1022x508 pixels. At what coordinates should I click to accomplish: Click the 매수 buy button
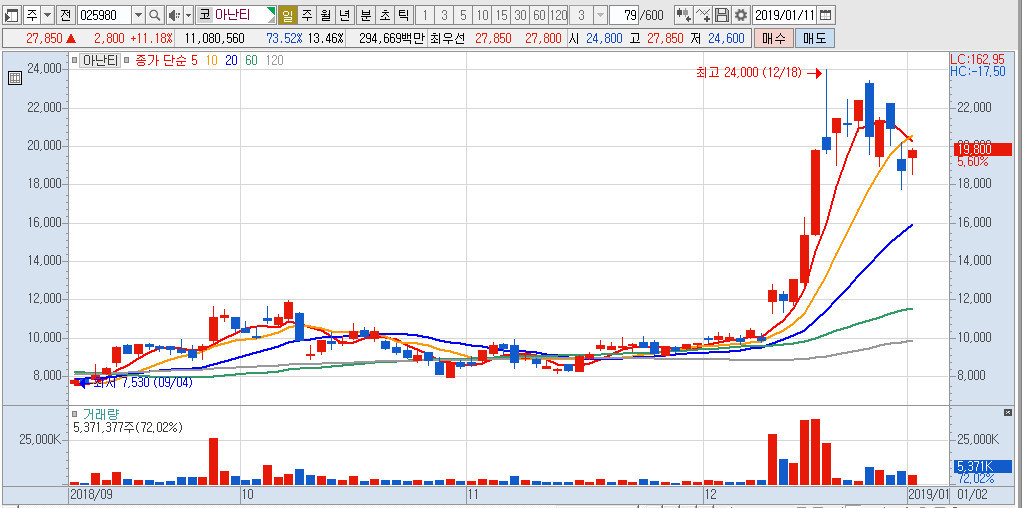[774, 38]
